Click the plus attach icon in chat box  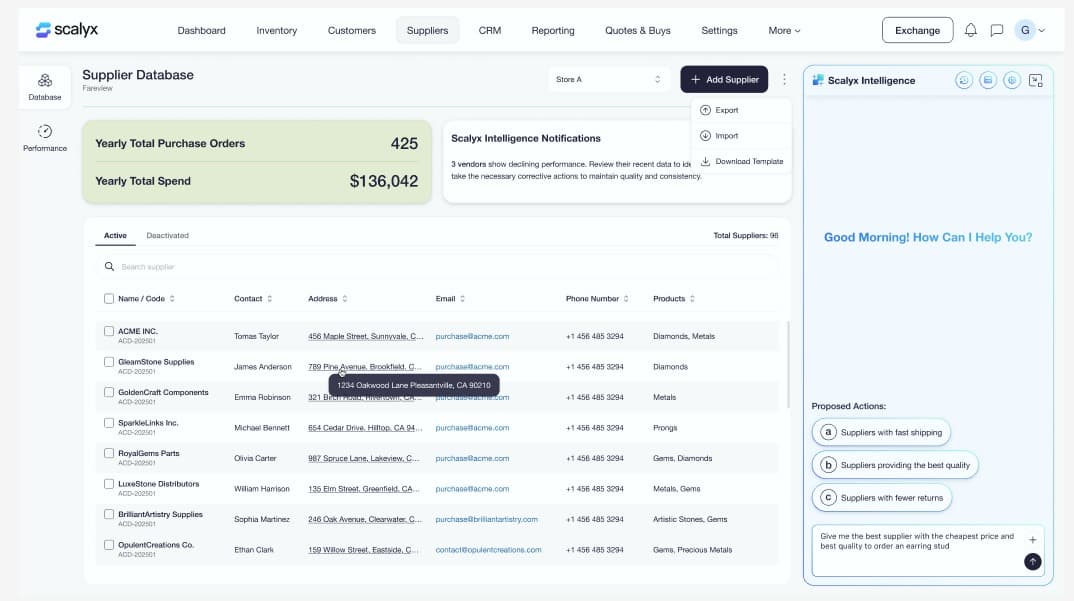pos(1032,540)
